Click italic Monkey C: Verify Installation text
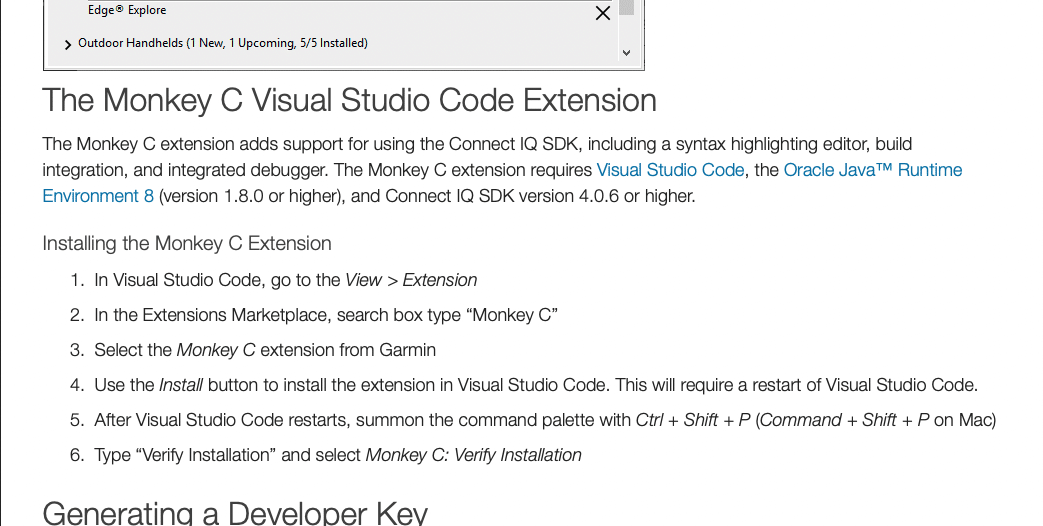The width and height of the screenshot is (1043, 526). [473, 455]
